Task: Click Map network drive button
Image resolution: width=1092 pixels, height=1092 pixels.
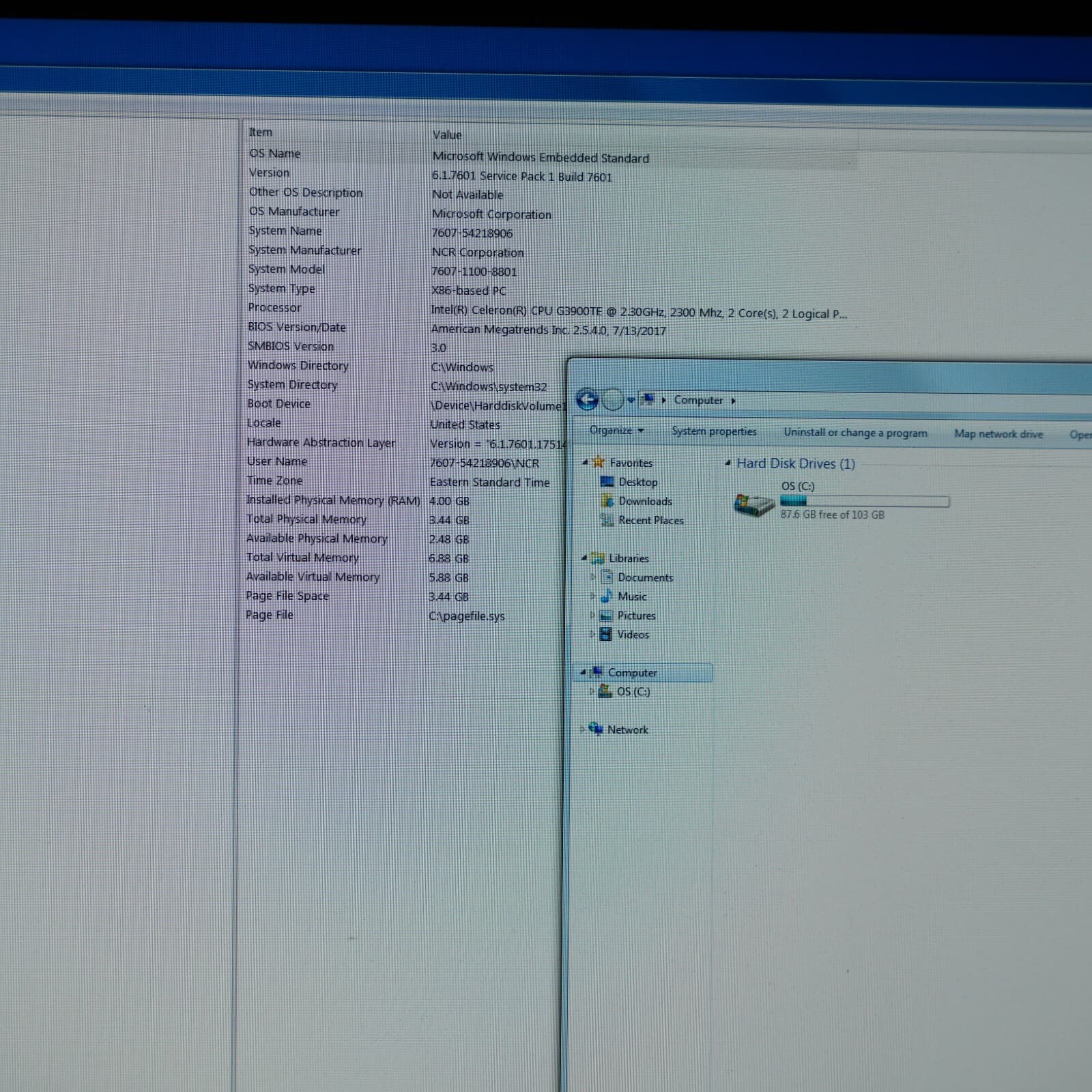Action: pyautogui.click(x=998, y=434)
